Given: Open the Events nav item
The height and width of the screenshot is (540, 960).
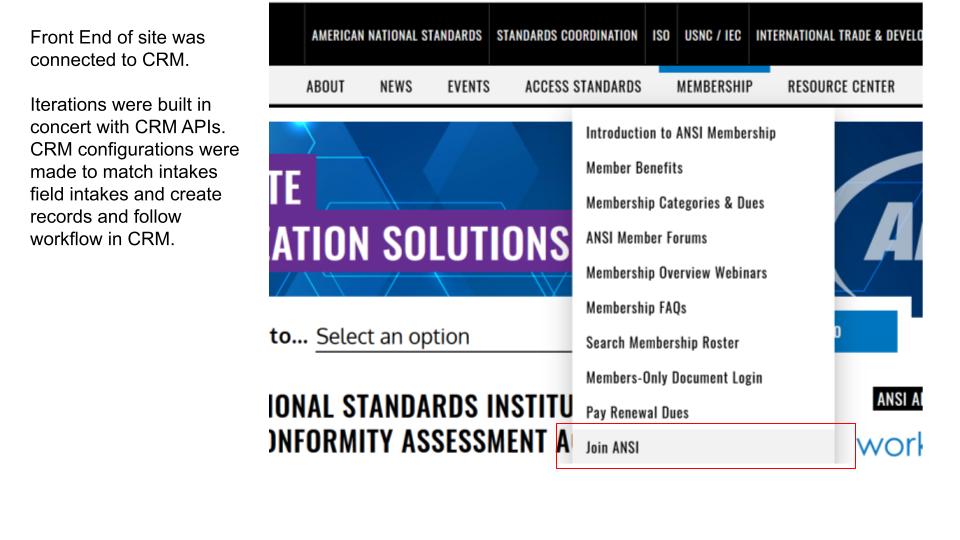Looking at the screenshot, I should [x=468, y=87].
